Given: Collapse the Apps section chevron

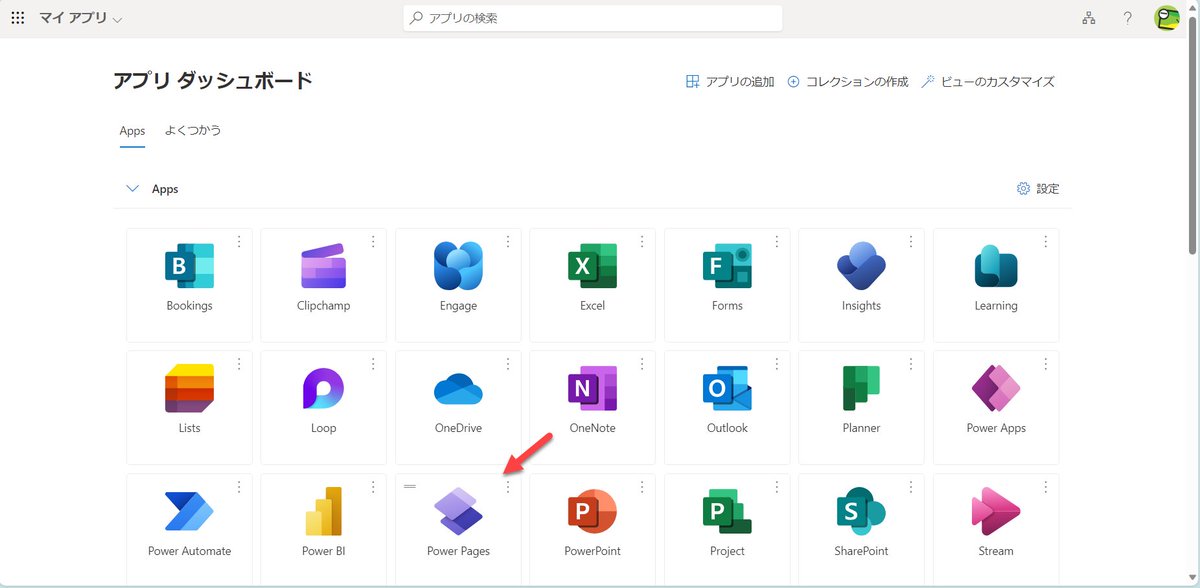Looking at the screenshot, I should pos(132,188).
